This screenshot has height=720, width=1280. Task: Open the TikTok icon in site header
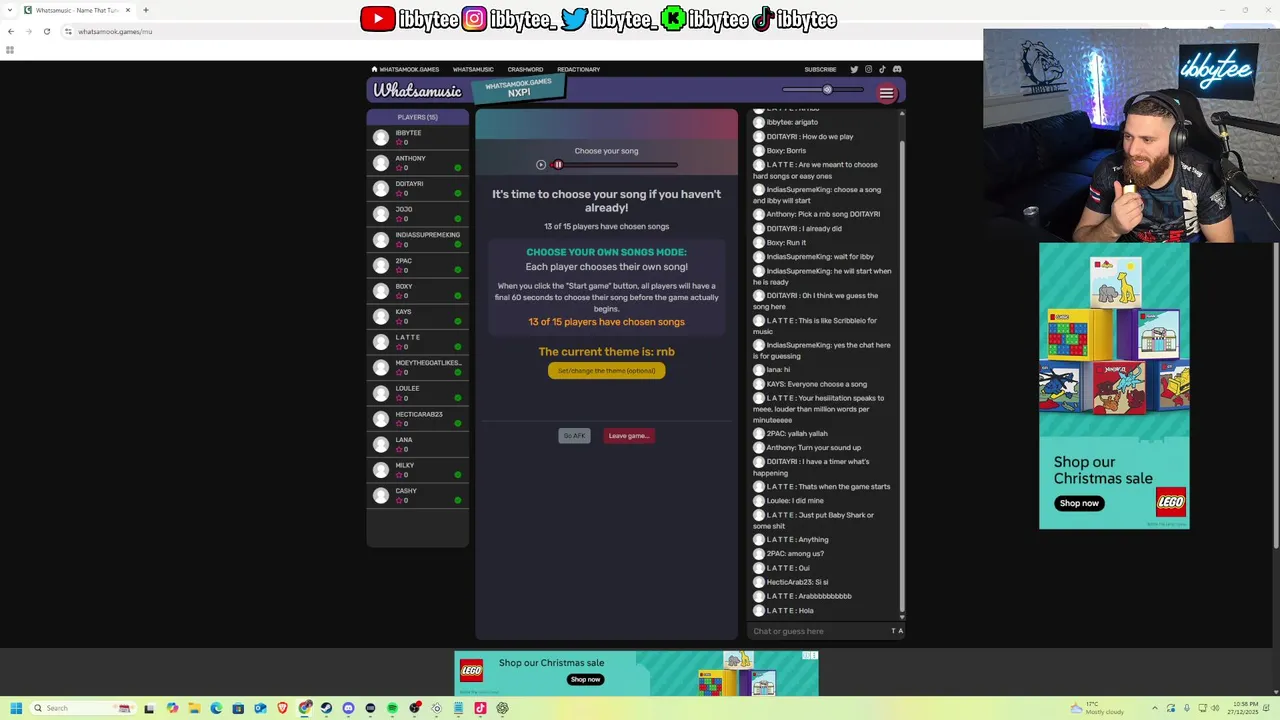882,69
